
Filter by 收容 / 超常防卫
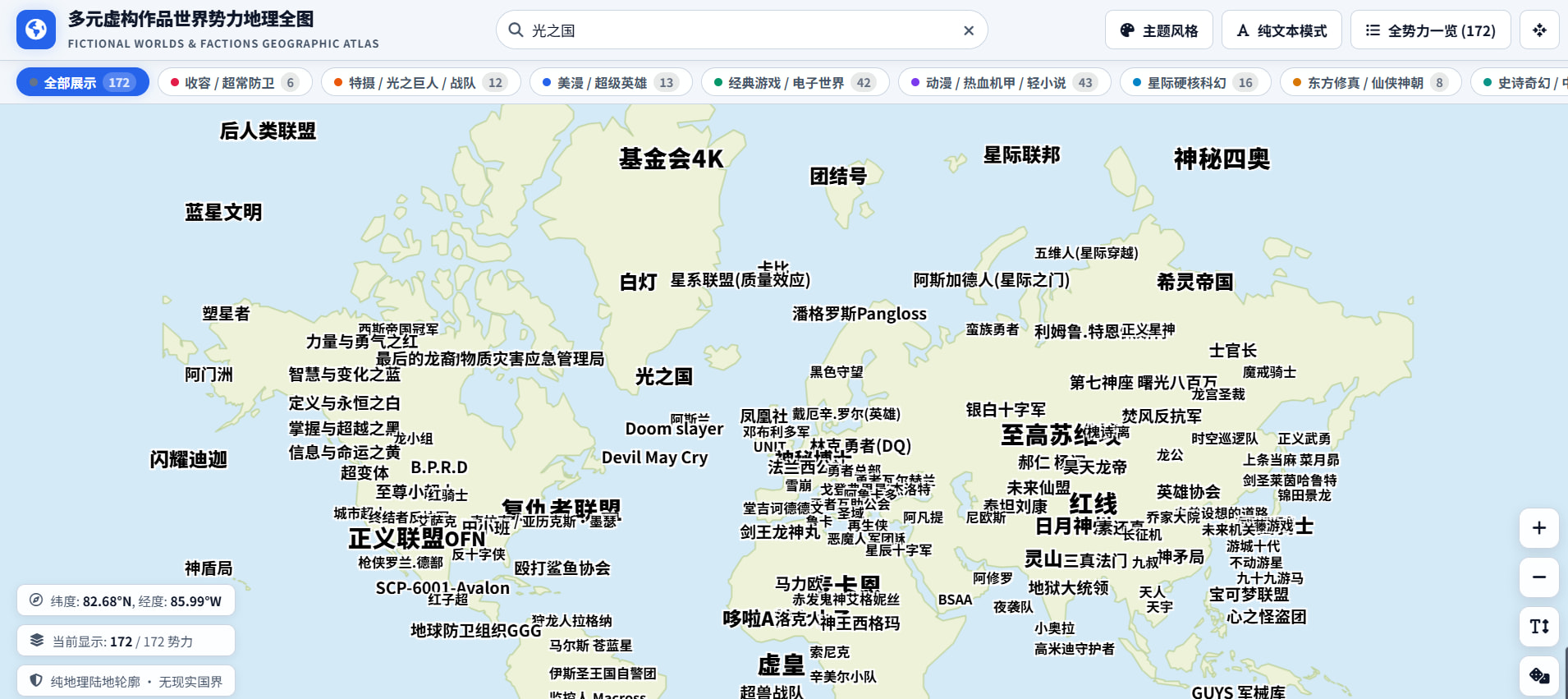(235, 82)
